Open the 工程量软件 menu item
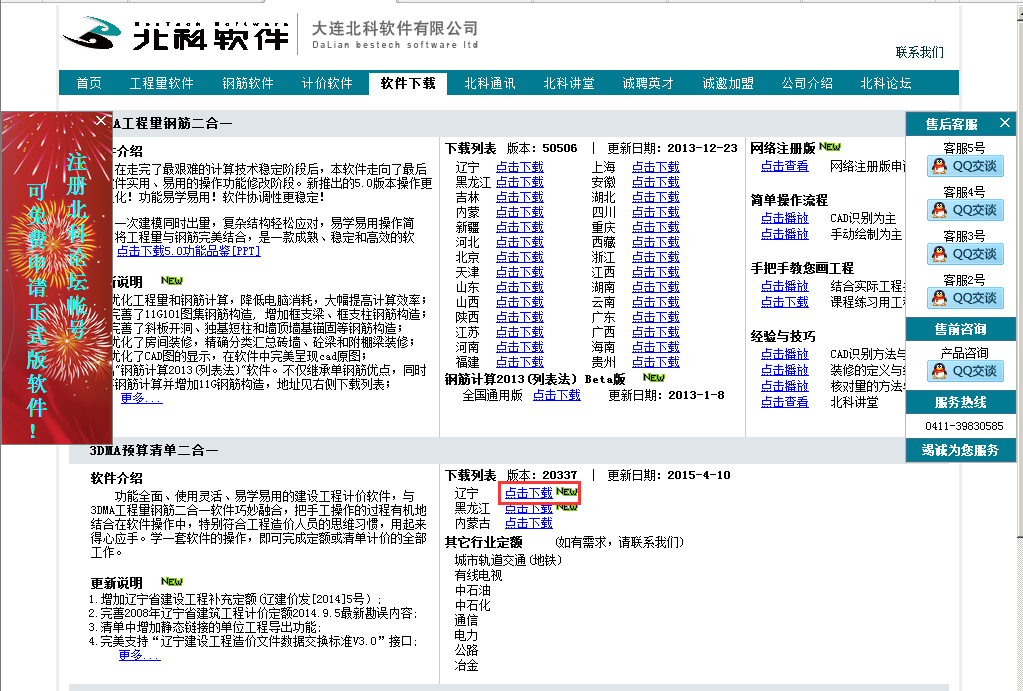 tap(162, 83)
